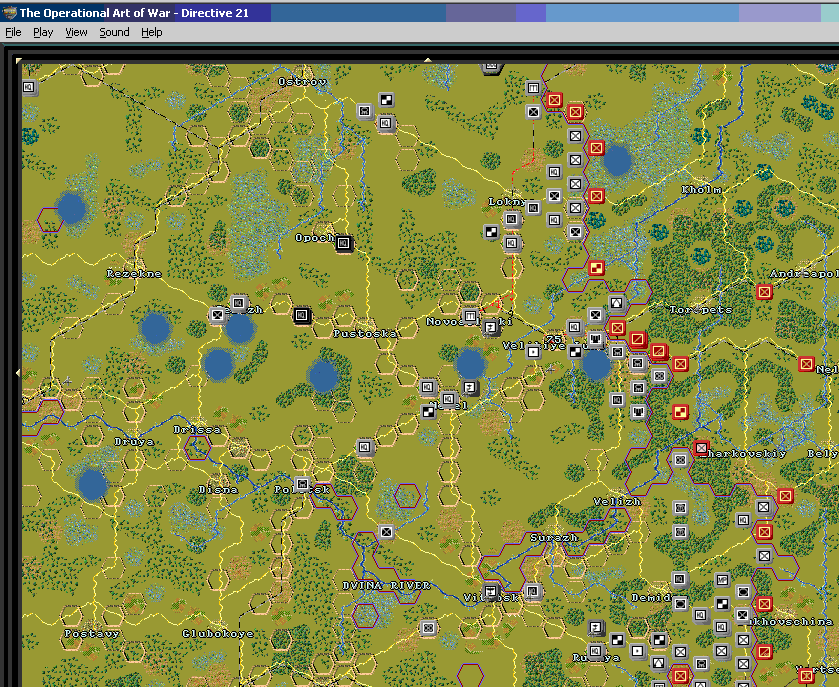Viewport: 839px width, 688px height.
Task: Click the Surazh city label
Action: click(x=554, y=538)
